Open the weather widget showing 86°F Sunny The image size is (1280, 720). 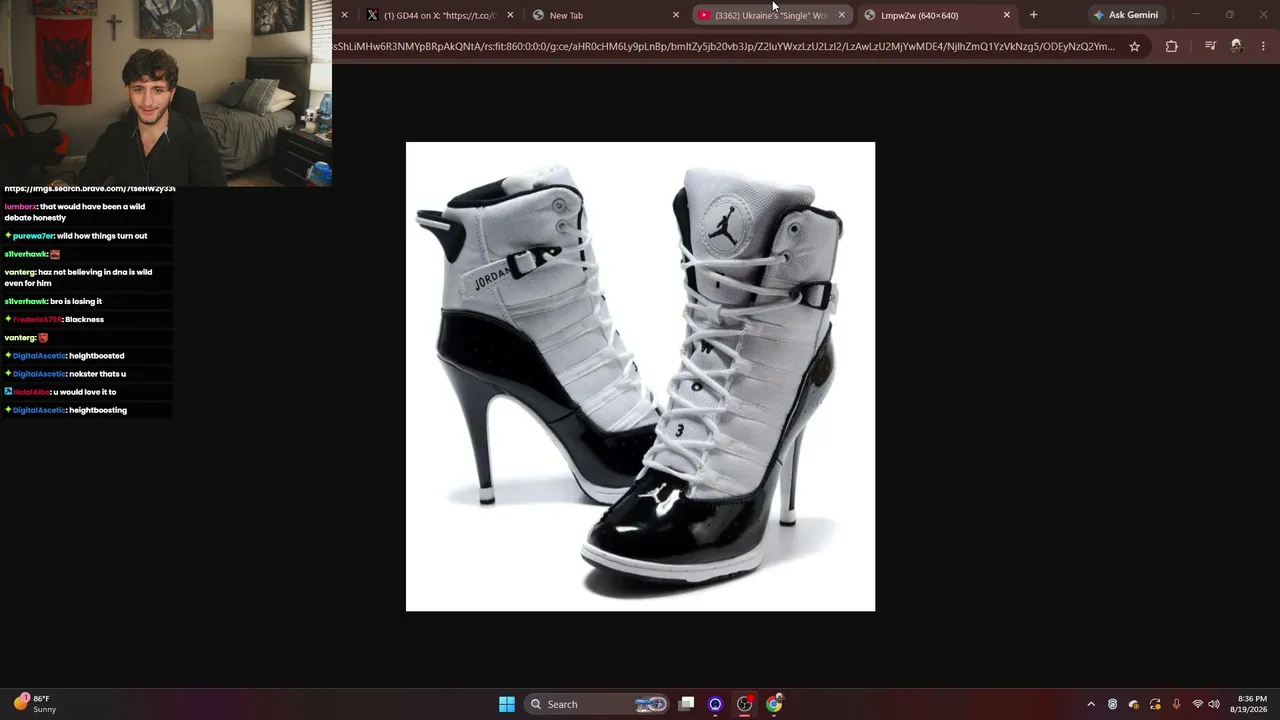pos(35,704)
